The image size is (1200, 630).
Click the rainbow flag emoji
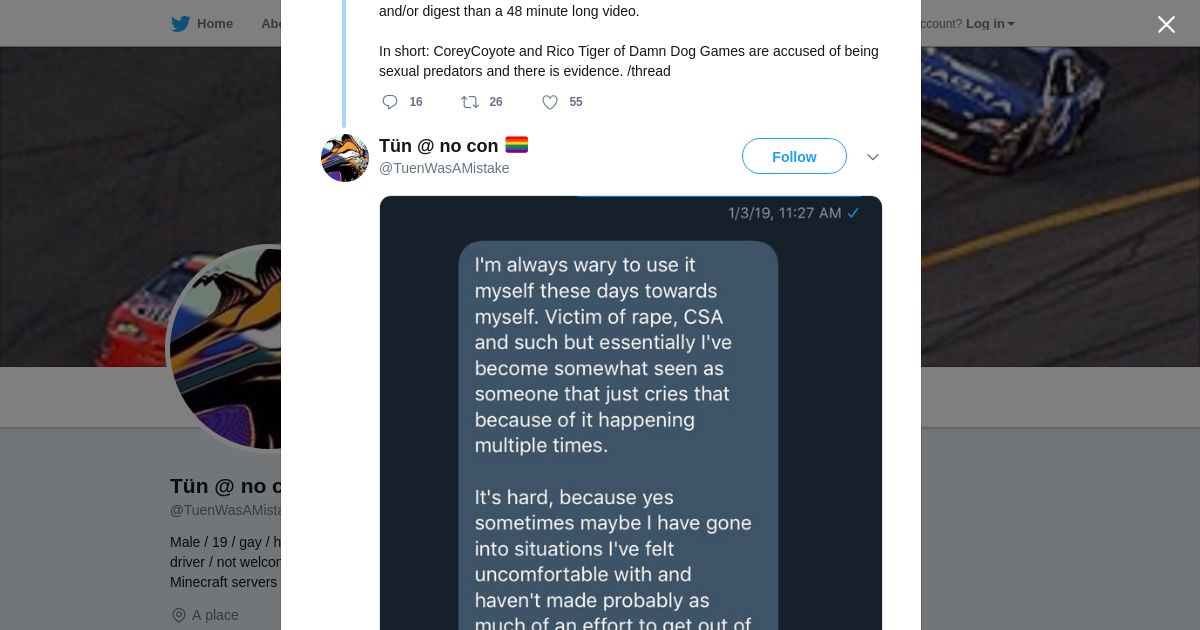point(516,145)
